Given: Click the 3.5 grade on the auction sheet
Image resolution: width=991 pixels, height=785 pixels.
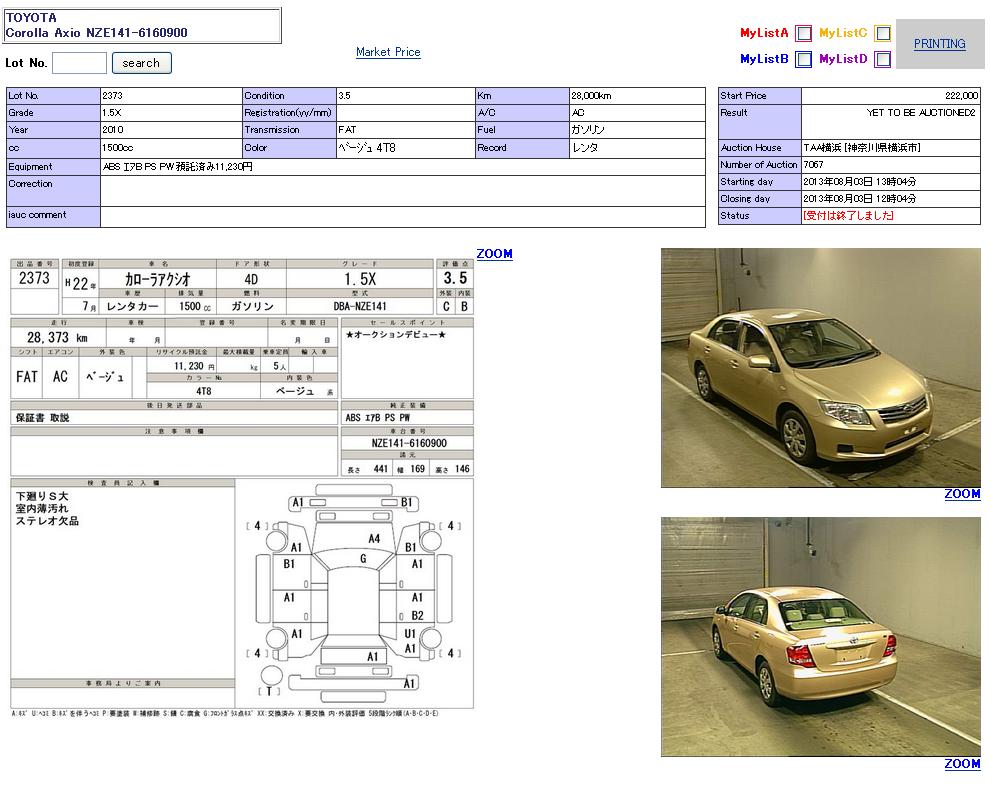Looking at the screenshot, I should coord(455,278).
